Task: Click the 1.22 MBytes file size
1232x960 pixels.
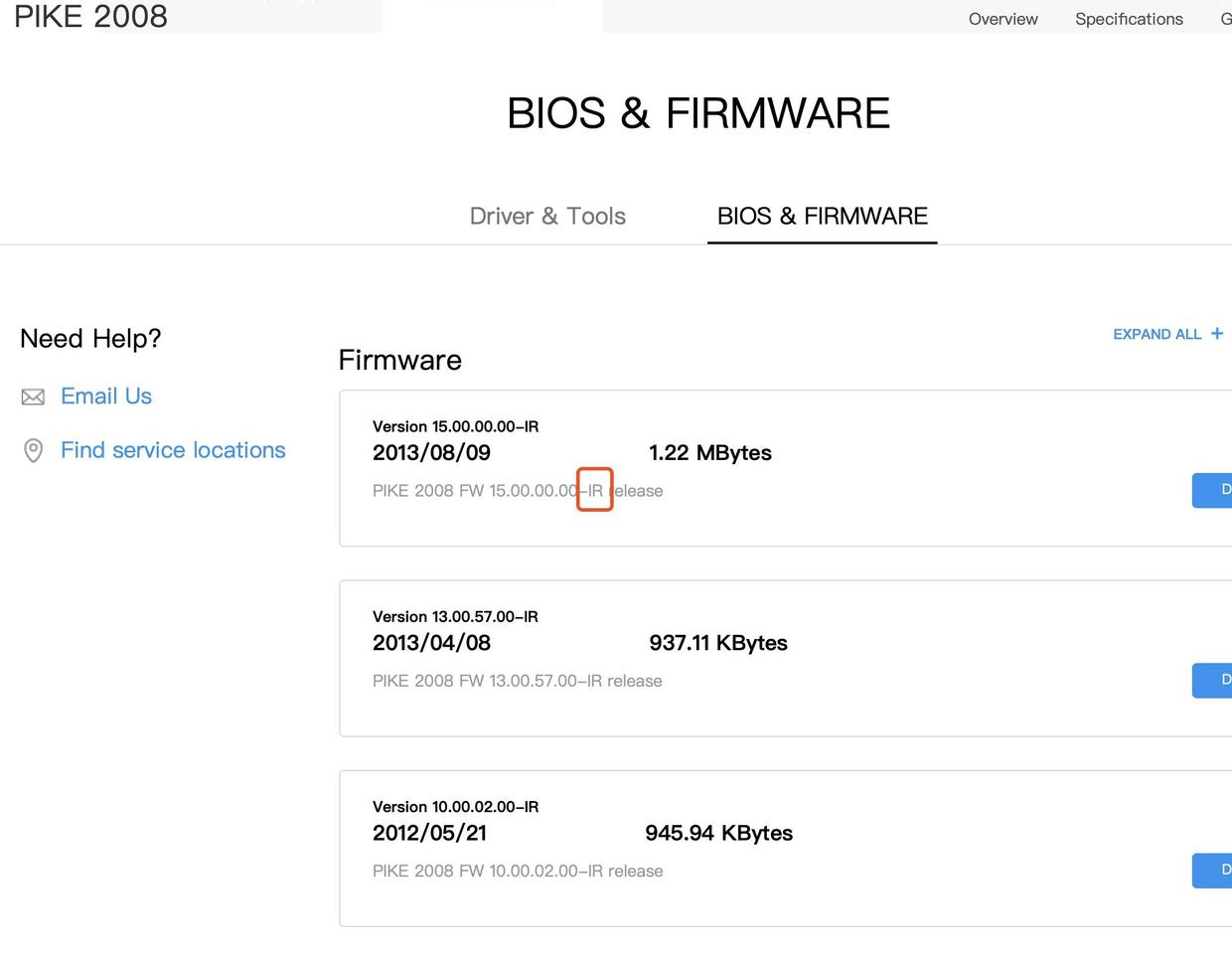Action: tap(709, 453)
